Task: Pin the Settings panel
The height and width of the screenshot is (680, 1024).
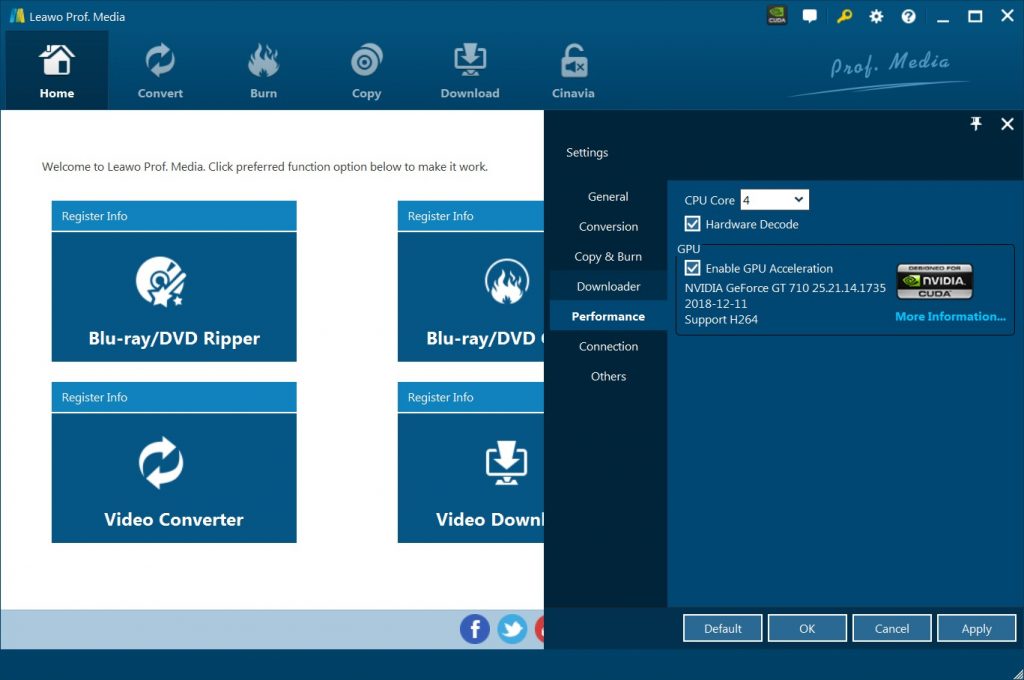Action: tap(976, 124)
